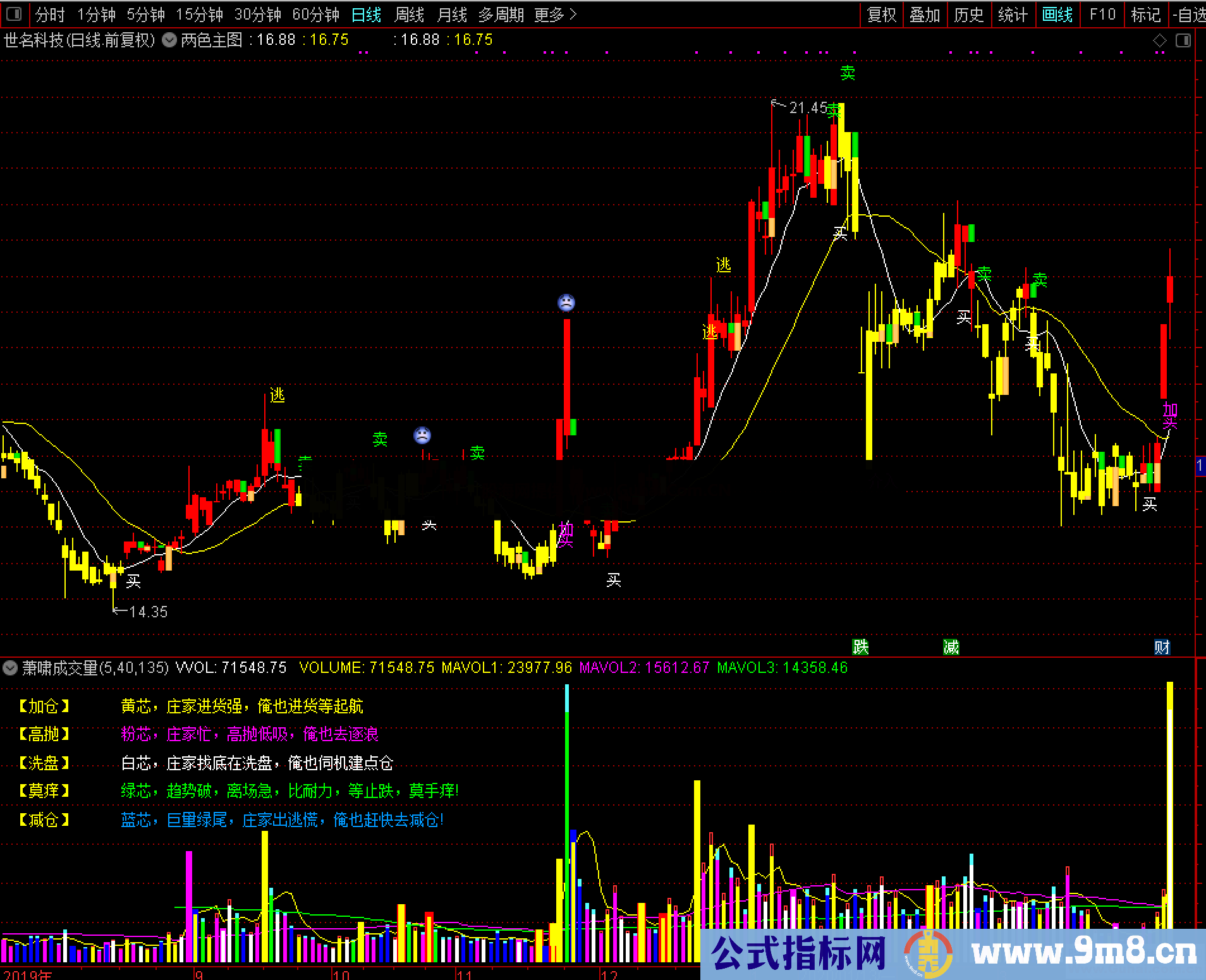The width and height of the screenshot is (1206, 980).
Task: Open the 萧啸成交量 indicator dropdown
Action: 10,668
